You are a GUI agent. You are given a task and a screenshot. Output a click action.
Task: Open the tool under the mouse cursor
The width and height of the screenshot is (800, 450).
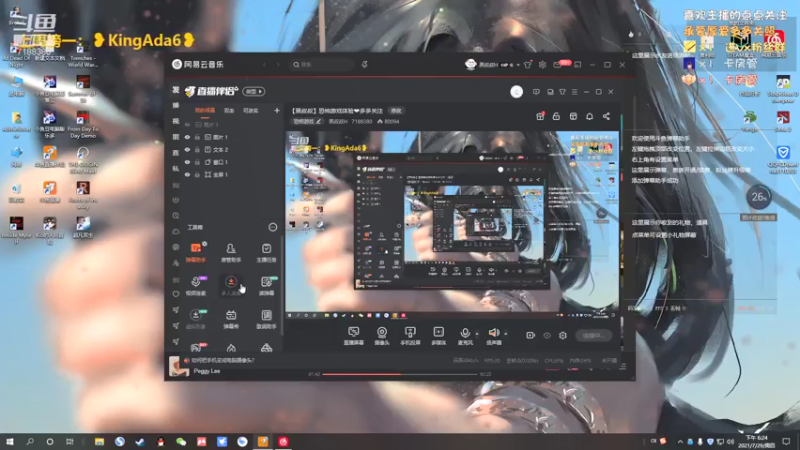[231, 286]
